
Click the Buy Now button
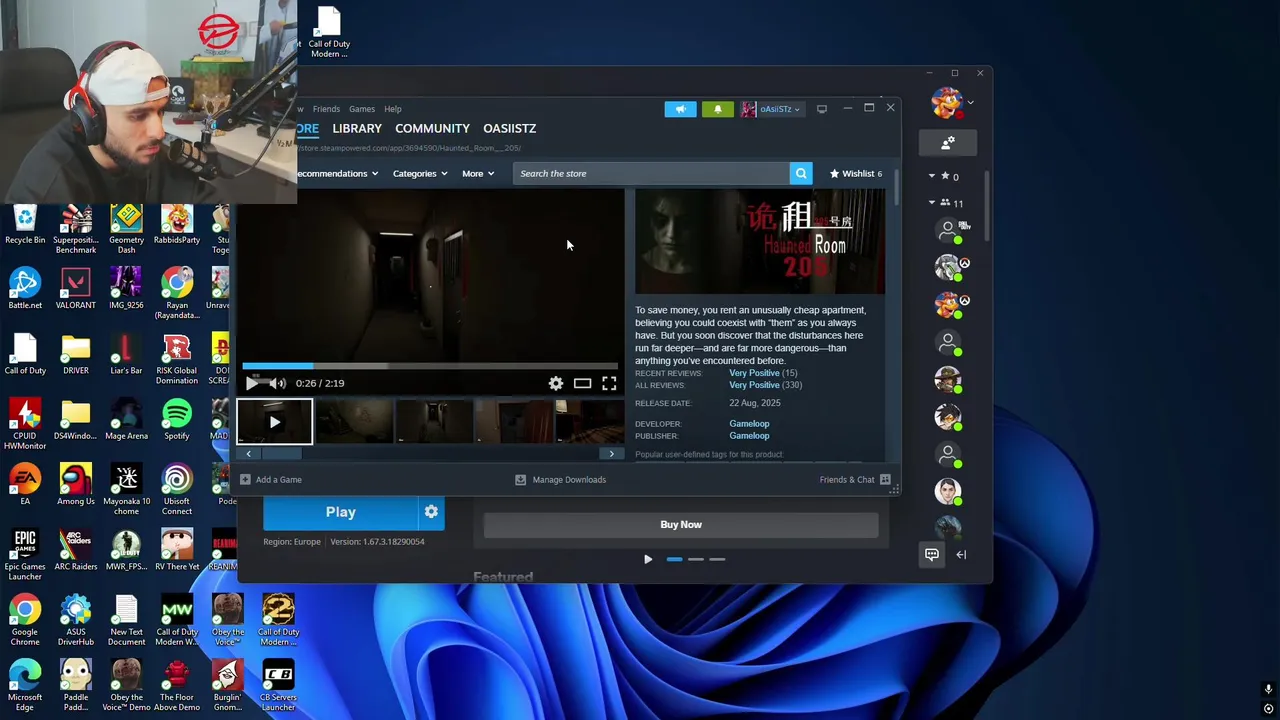[x=681, y=524]
